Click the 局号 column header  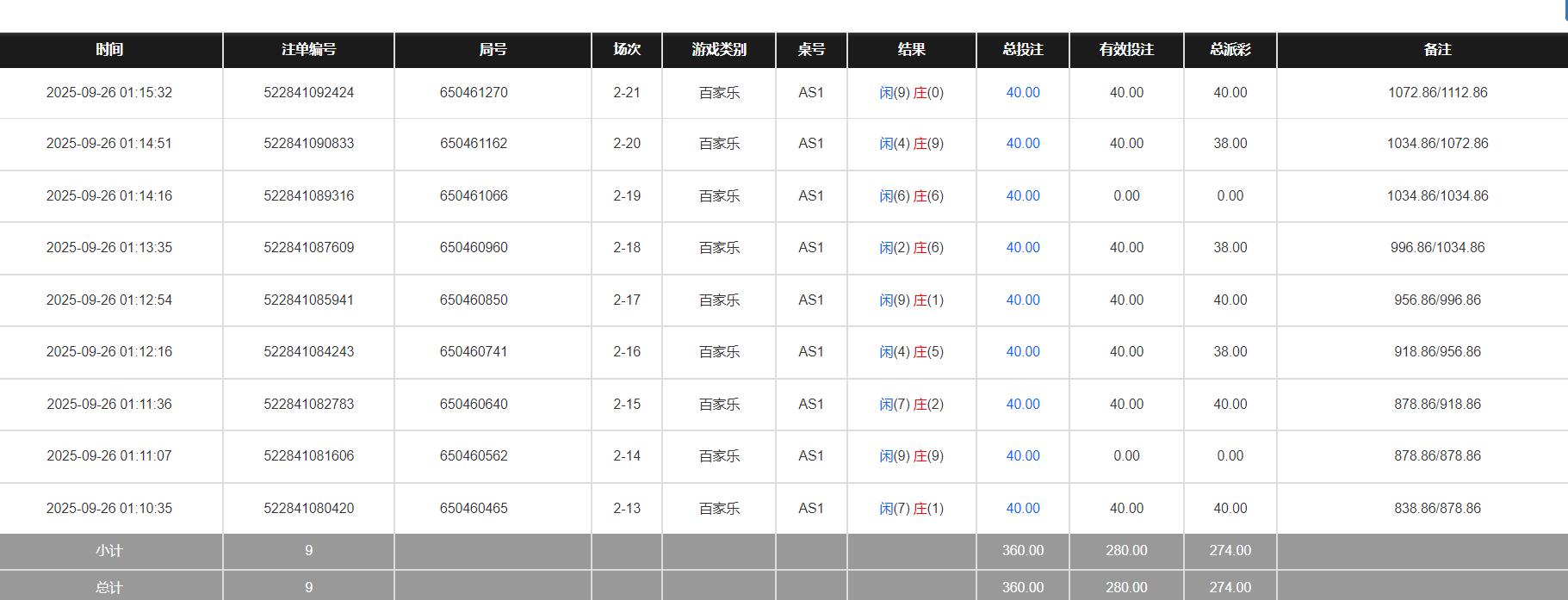pos(493,50)
